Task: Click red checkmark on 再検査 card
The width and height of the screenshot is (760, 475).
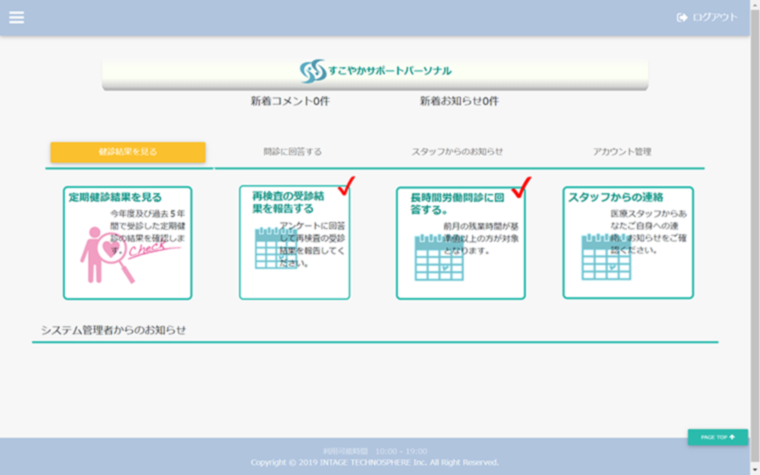Action: click(347, 186)
